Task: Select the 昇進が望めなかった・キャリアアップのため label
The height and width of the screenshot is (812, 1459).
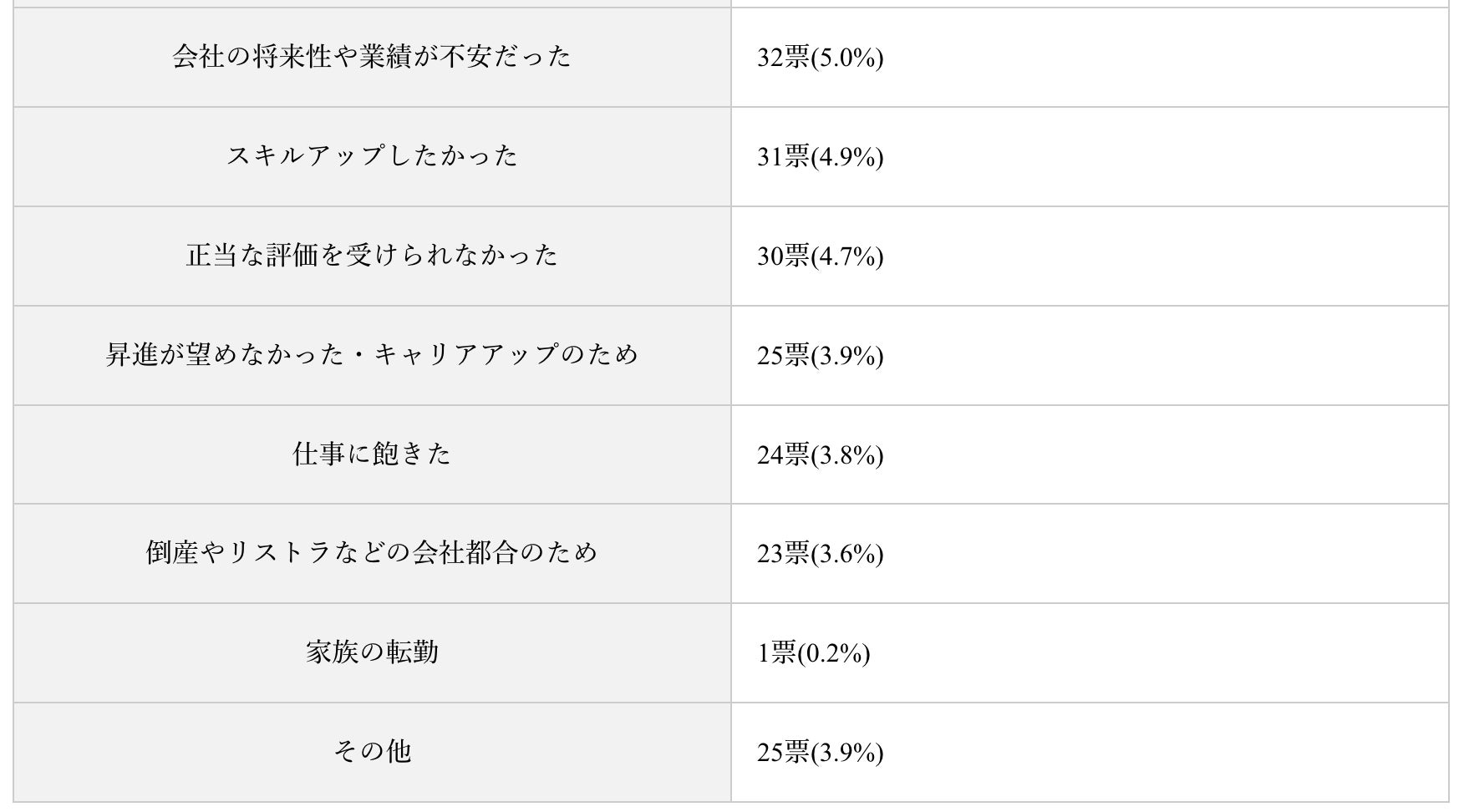Action: pos(372,355)
